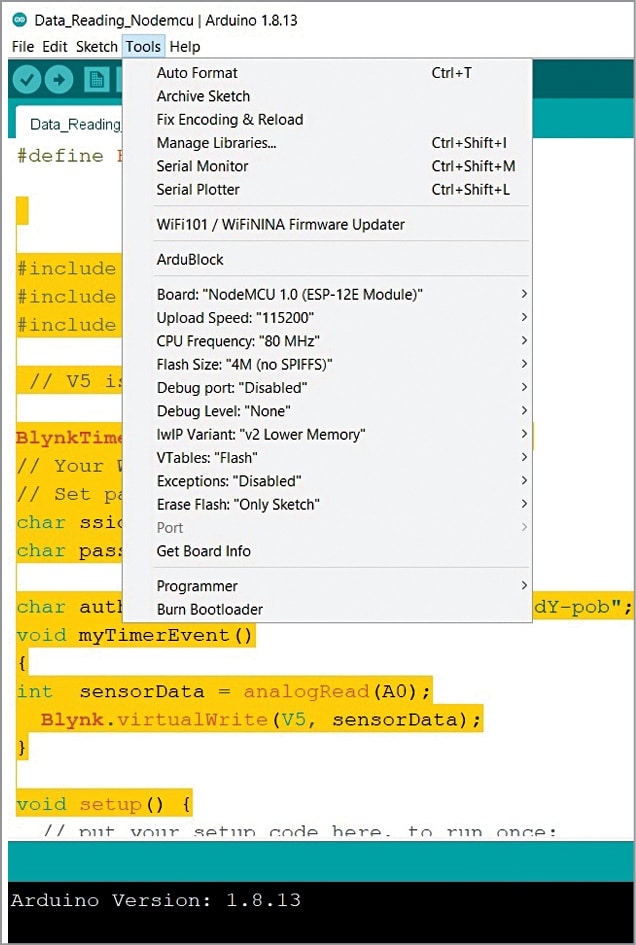This screenshot has width=636, height=945.
Task: Open the File menu
Action: point(23,46)
